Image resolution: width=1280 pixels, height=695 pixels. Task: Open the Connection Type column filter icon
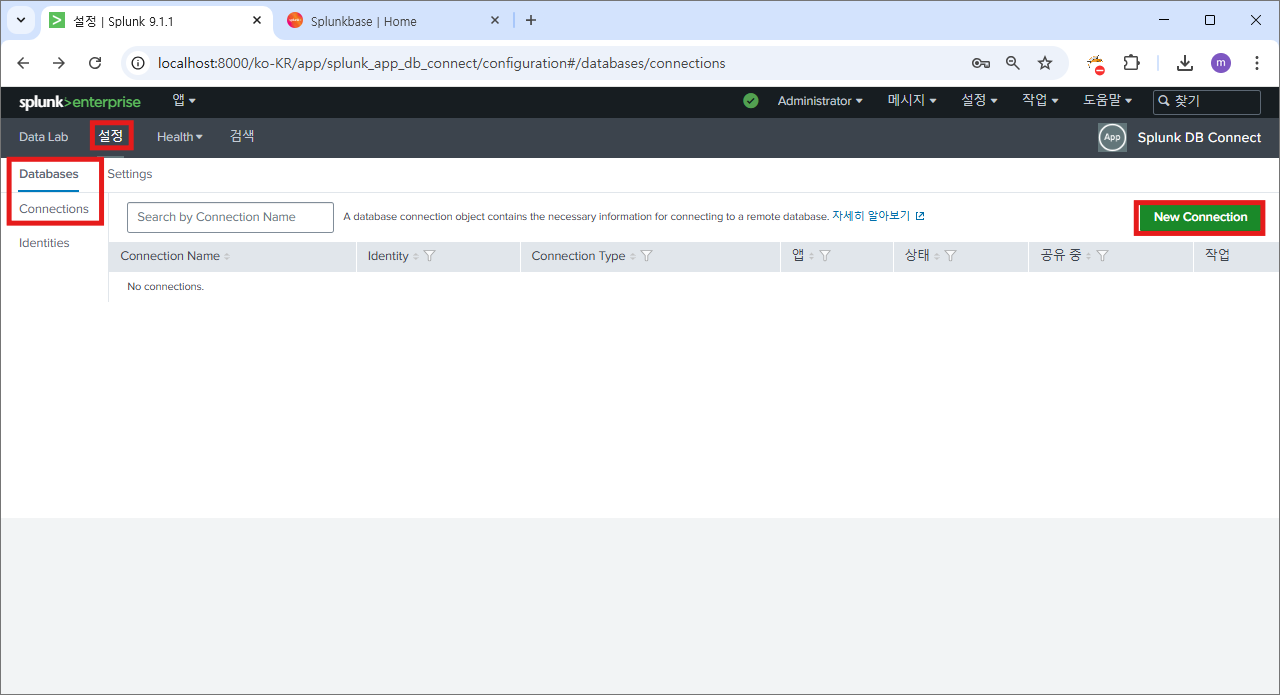(646, 256)
